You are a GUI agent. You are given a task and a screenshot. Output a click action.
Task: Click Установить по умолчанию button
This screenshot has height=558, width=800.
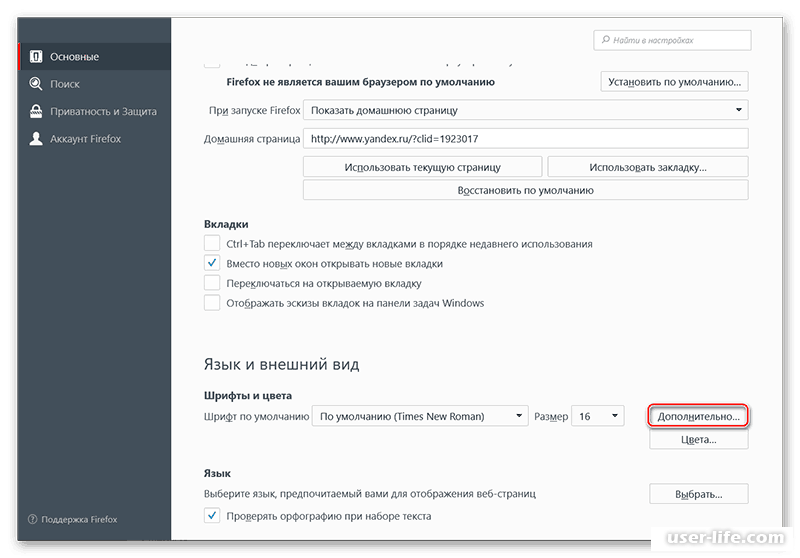[674, 82]
